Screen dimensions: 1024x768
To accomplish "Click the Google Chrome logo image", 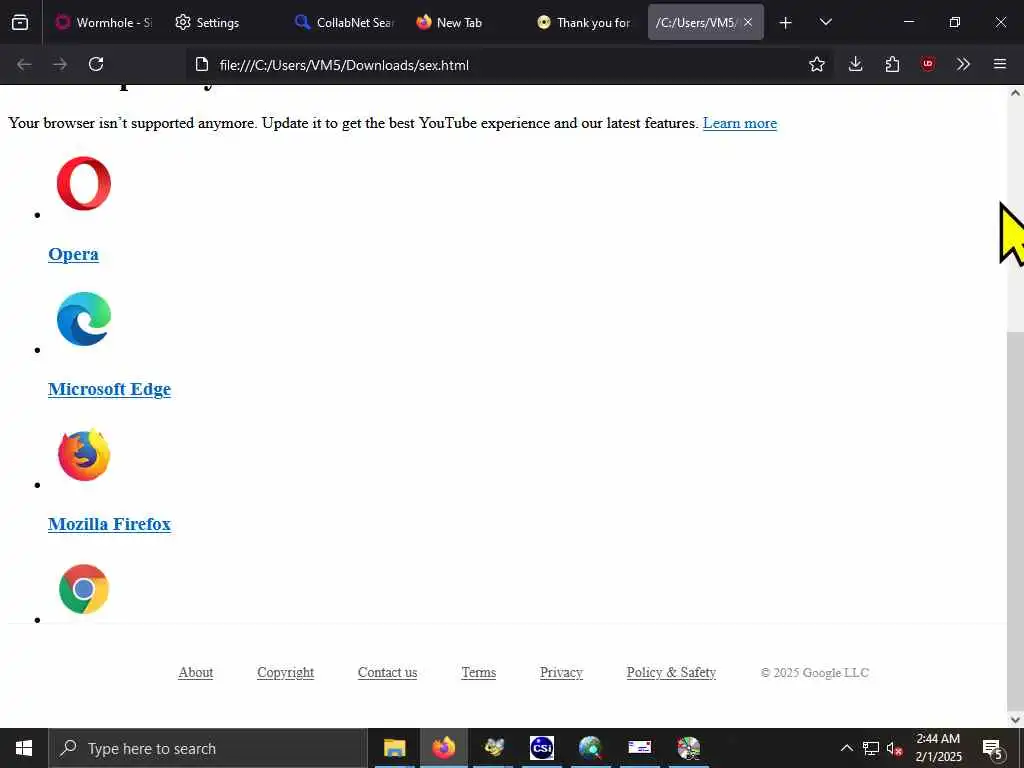I will [x=84, y=589].
